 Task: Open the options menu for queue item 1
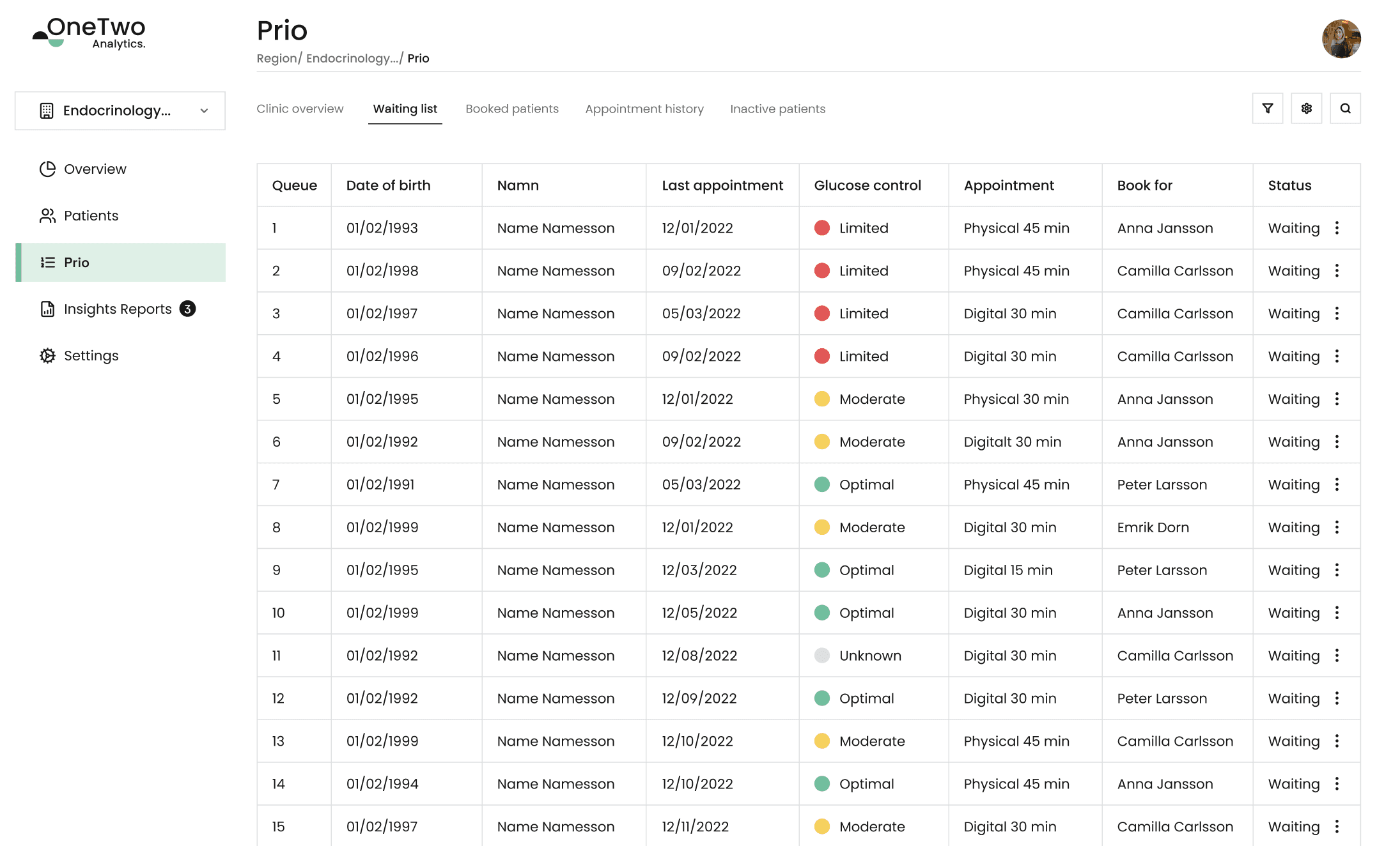pos(1337,227)
